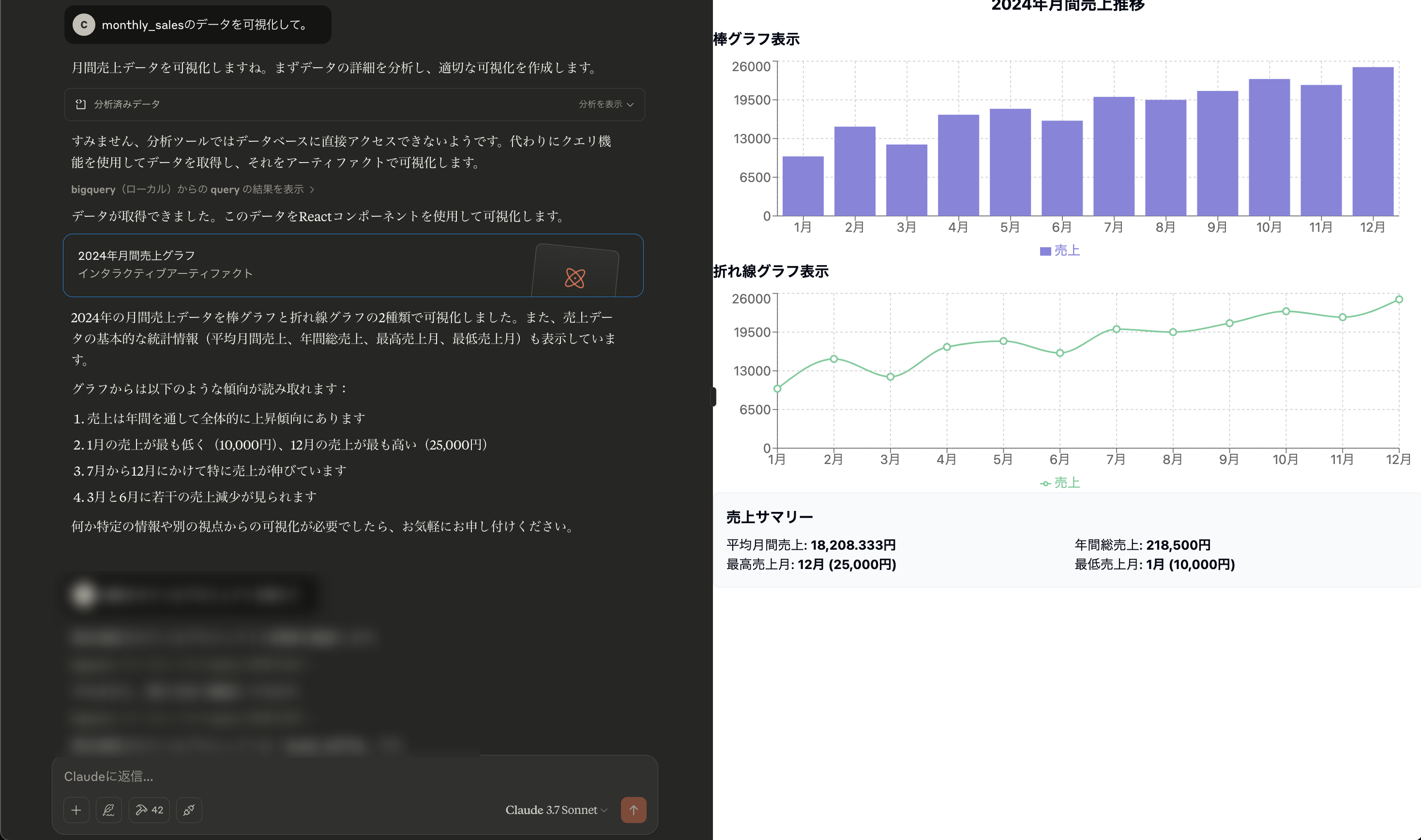Click the 1月 bar in bar chart
The height and width of the screenshot is (840, 1421).
[803, 186]
